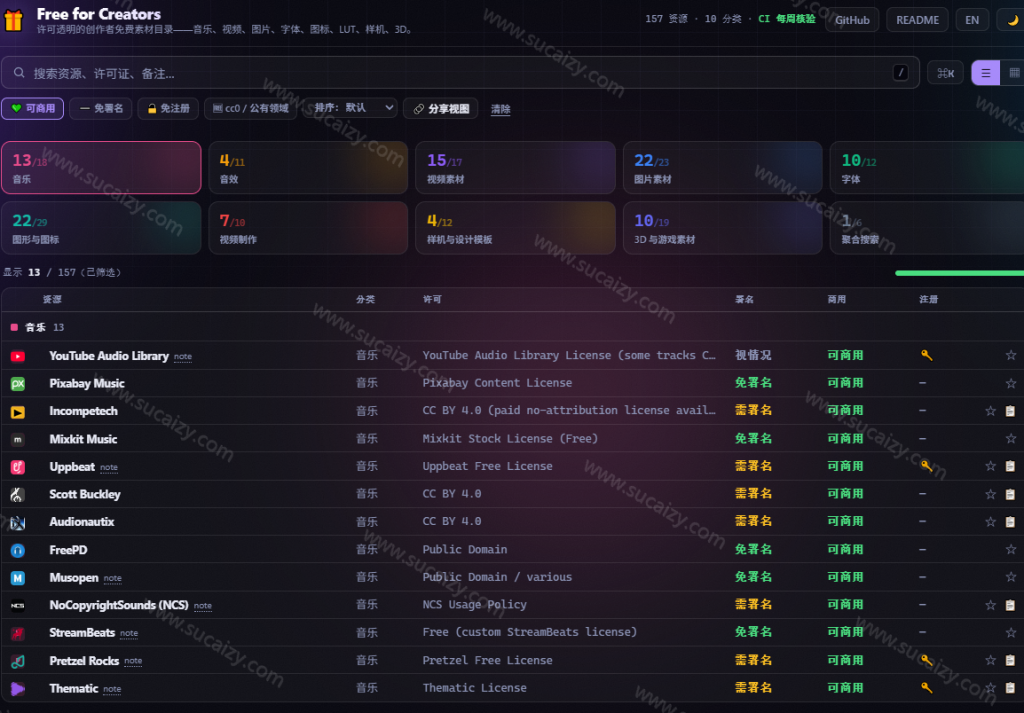
Task: Click the NoCopyrightSounds NCS row icon
Action: click(x=18, y=605)
